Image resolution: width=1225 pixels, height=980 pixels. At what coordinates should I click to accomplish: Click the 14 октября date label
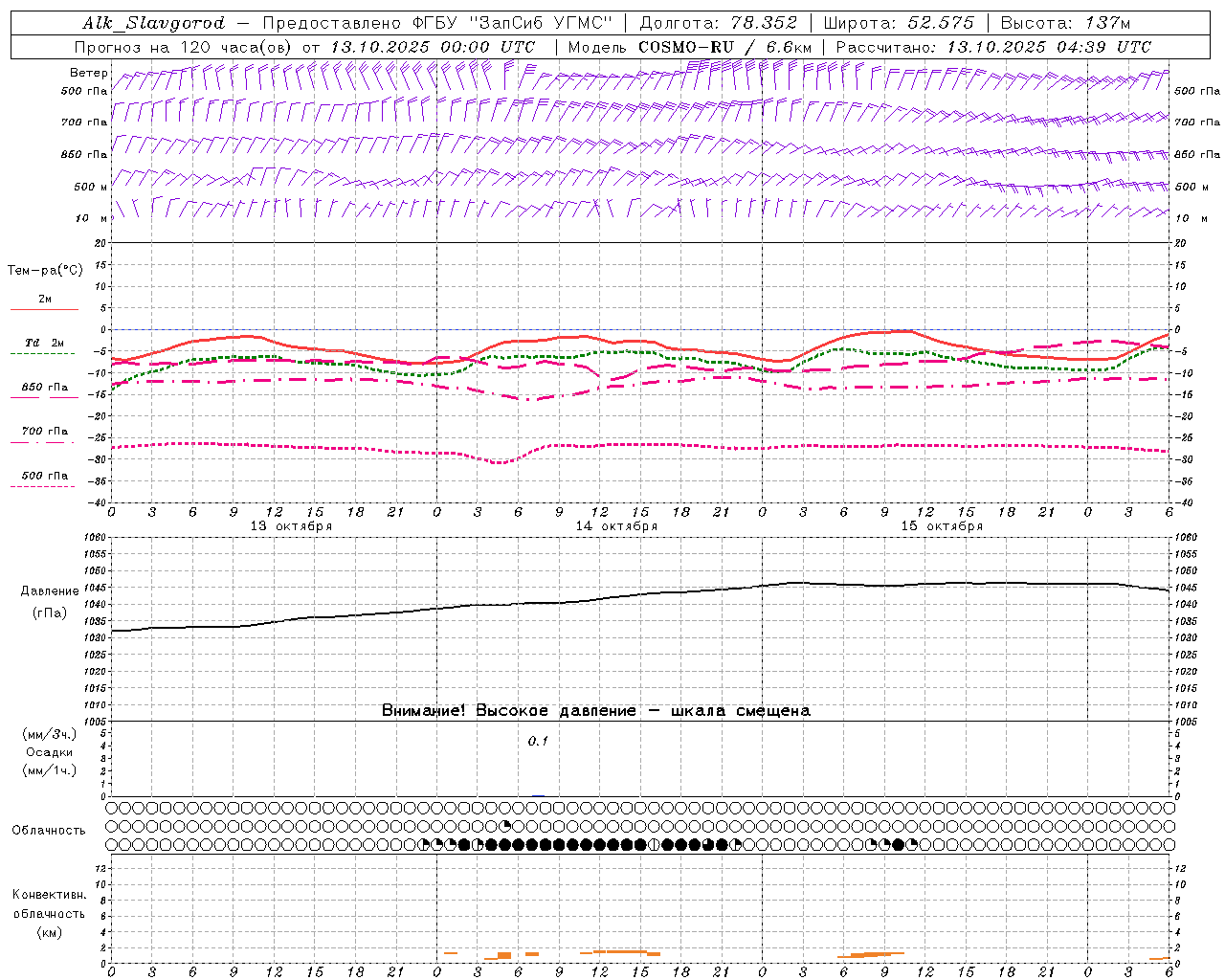click(x=616, y=526)
